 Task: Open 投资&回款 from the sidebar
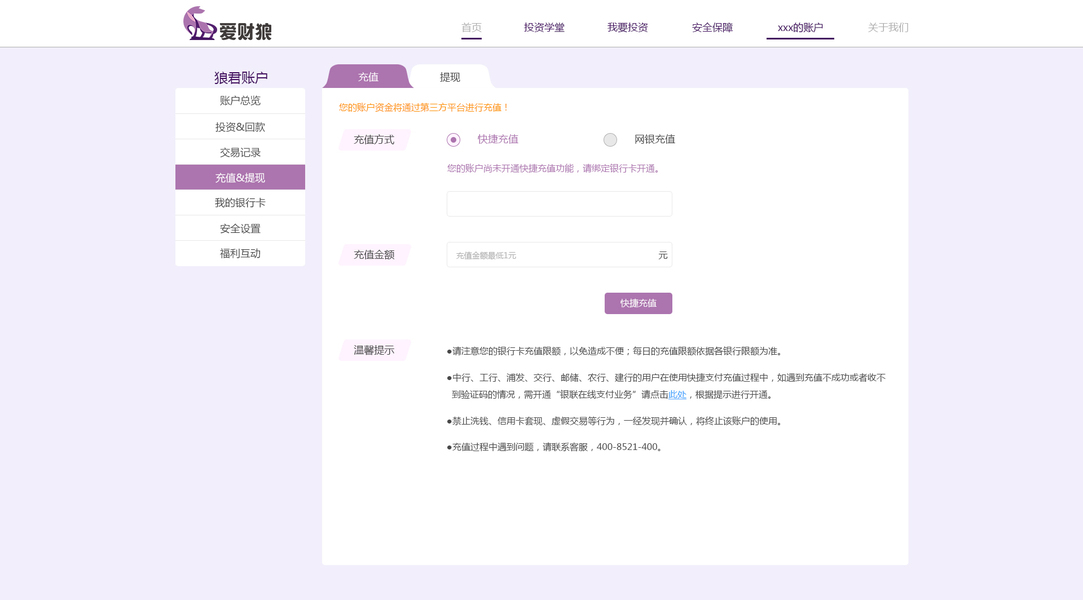tap(239, 126)
